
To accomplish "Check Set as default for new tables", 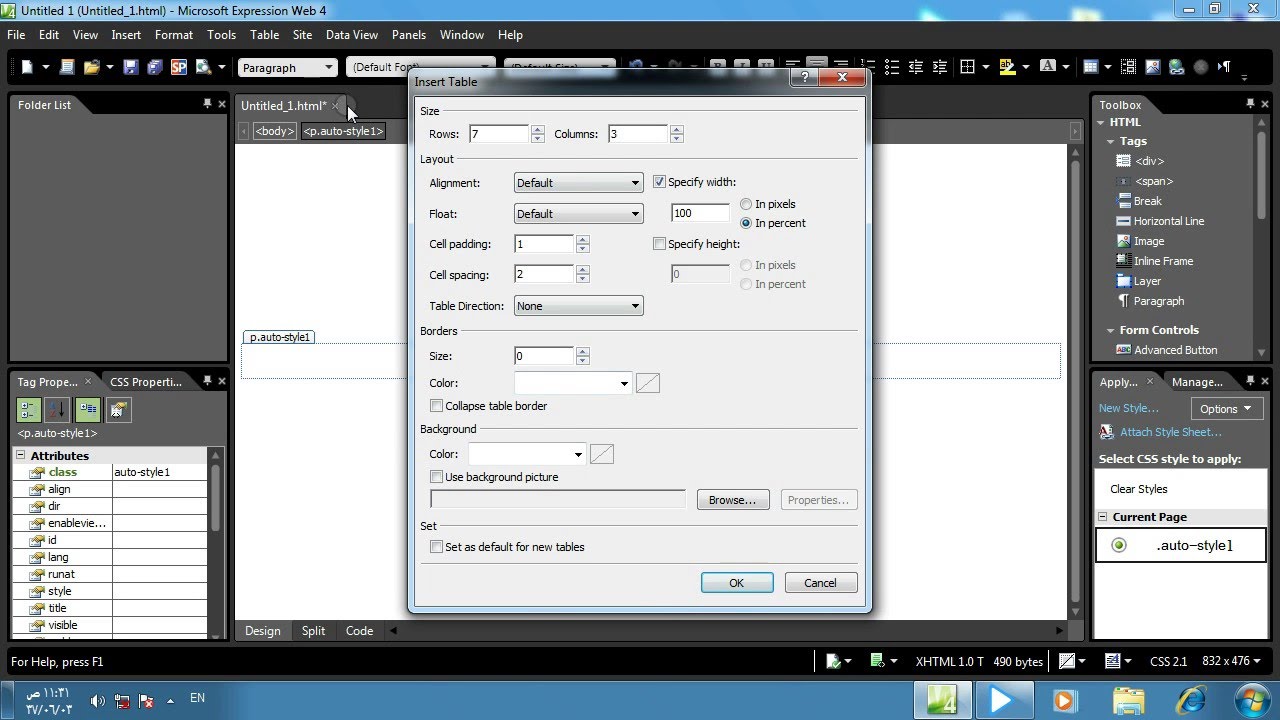I will pos(436,547).
